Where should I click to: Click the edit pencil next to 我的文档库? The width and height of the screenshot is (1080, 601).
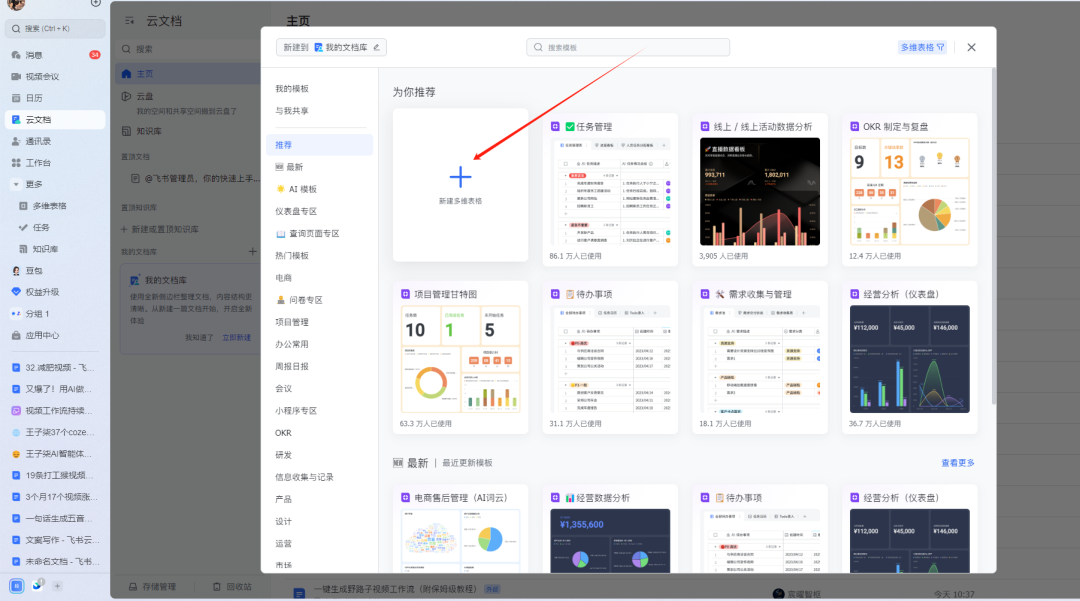377,48
